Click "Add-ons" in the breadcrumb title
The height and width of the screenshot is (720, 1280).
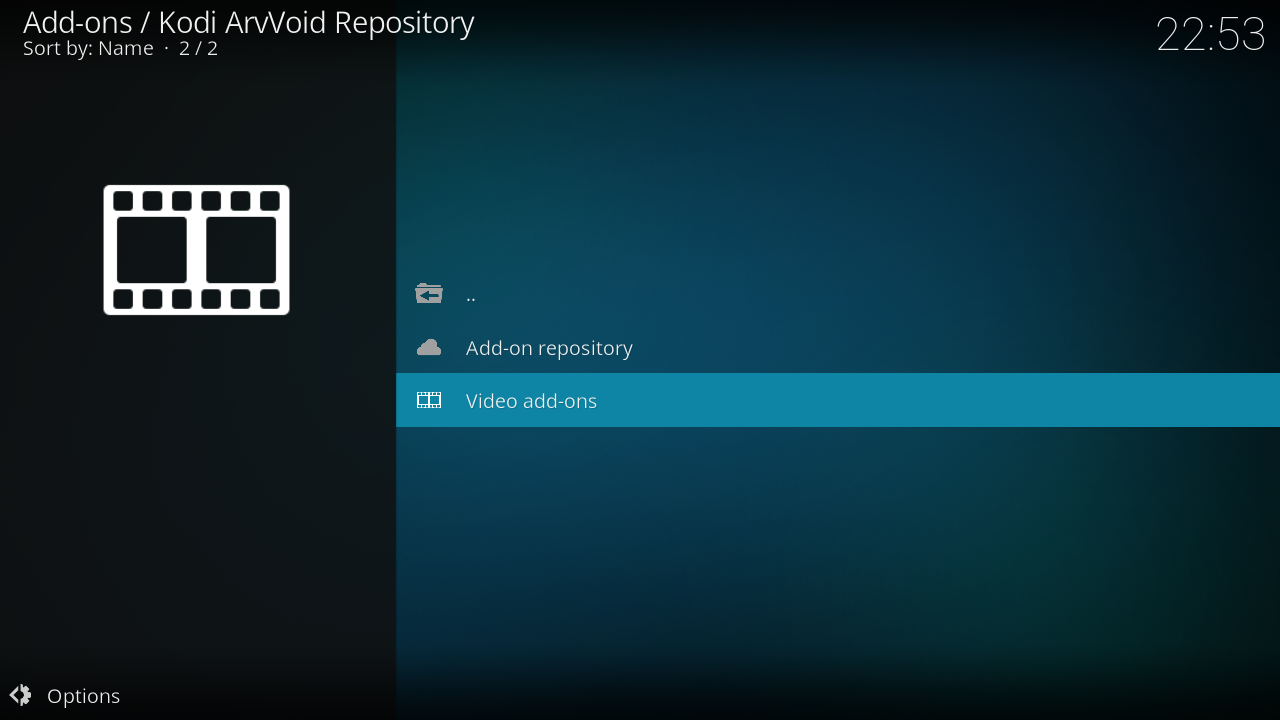(x=78, y=22)
